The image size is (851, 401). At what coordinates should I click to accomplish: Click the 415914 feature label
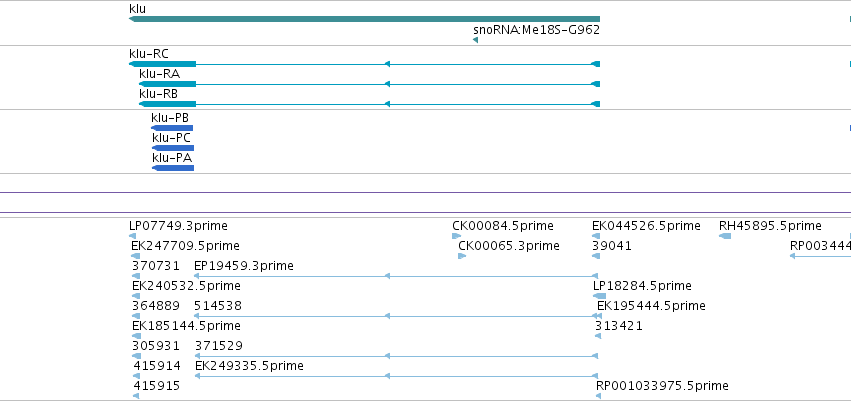pos(157,366)
